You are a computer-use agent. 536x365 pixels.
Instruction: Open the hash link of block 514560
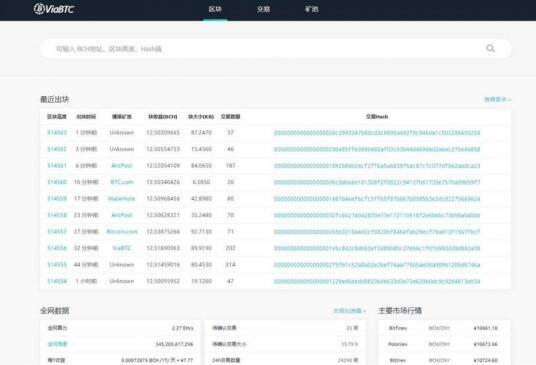377,182
